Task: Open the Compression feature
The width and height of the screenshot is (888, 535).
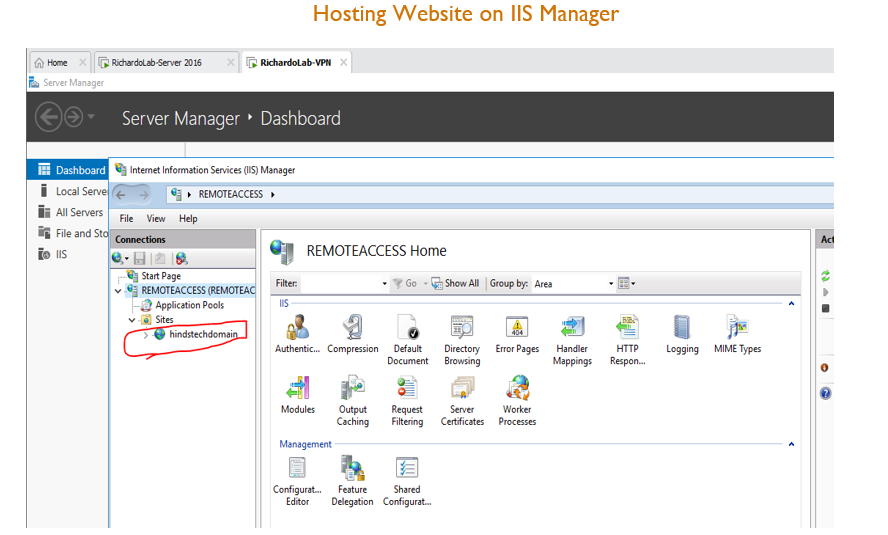Action: [353, 334]
